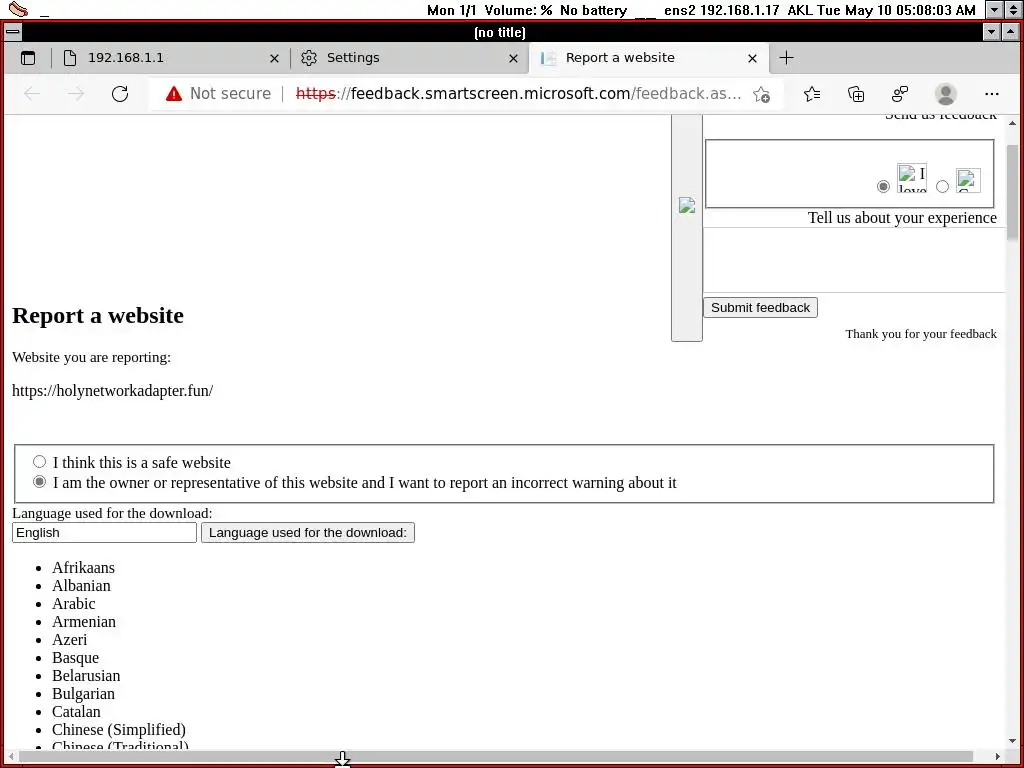The image size is (1024, 768).
Task: Select 'I think this is a safe website'
Action: pos(39,462)
